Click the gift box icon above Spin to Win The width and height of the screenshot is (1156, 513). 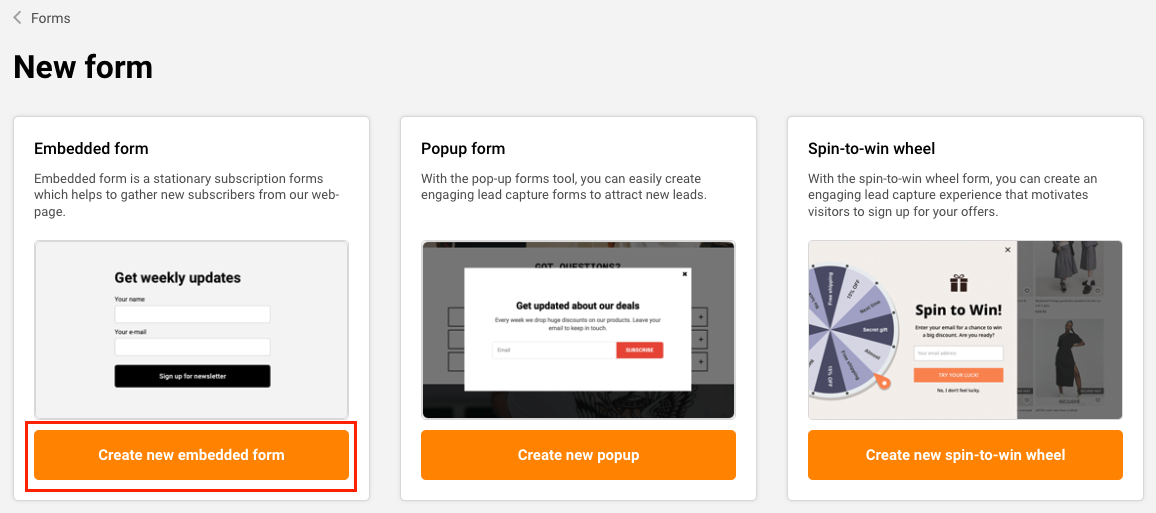959,283
